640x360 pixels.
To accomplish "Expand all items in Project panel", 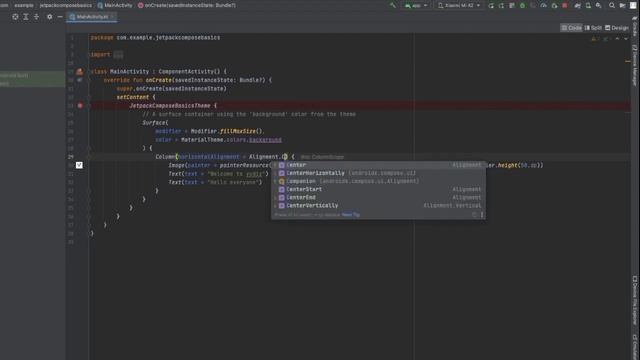I will [x=26, y=17].
